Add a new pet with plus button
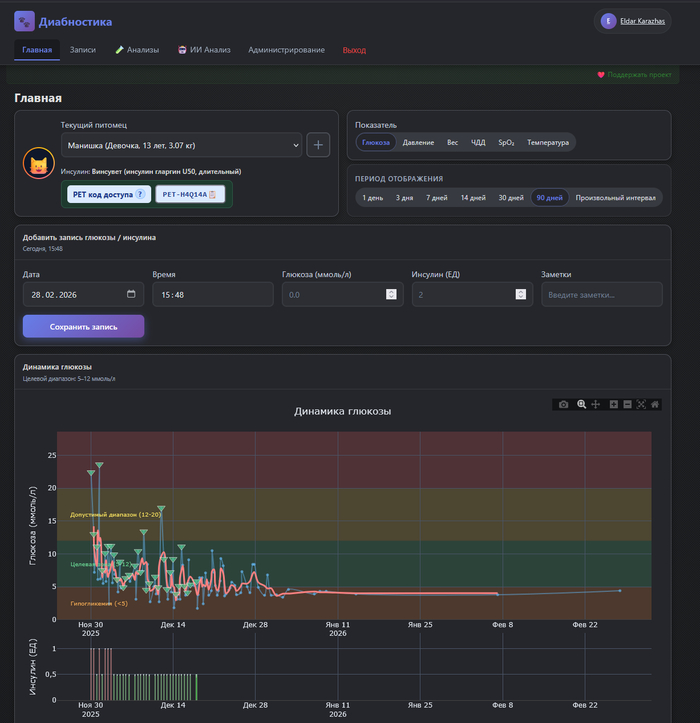This screenshot has width=700, height=723. click(318, 145)
